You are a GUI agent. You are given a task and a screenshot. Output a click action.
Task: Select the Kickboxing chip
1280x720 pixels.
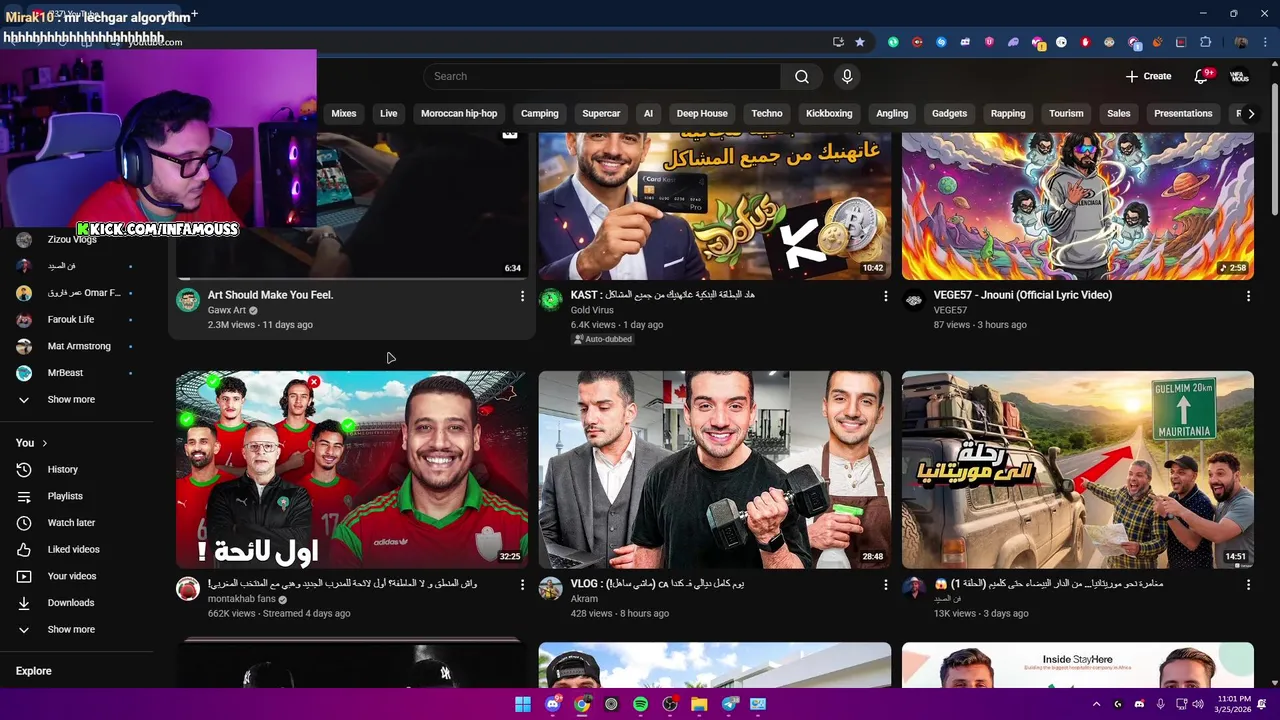click(x=829, y=113)
